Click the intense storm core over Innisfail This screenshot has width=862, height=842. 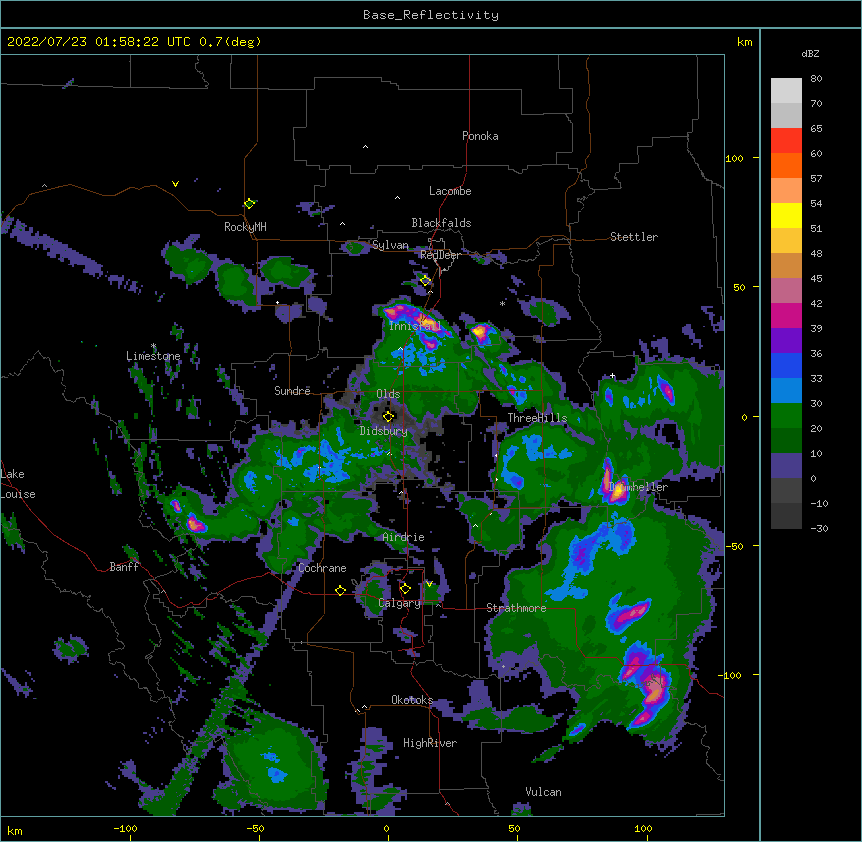coord(416,320)
